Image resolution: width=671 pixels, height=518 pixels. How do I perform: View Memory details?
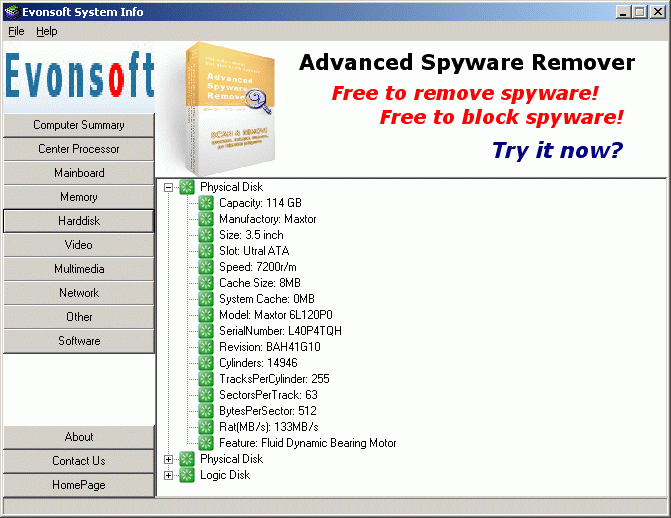(79, 197)
